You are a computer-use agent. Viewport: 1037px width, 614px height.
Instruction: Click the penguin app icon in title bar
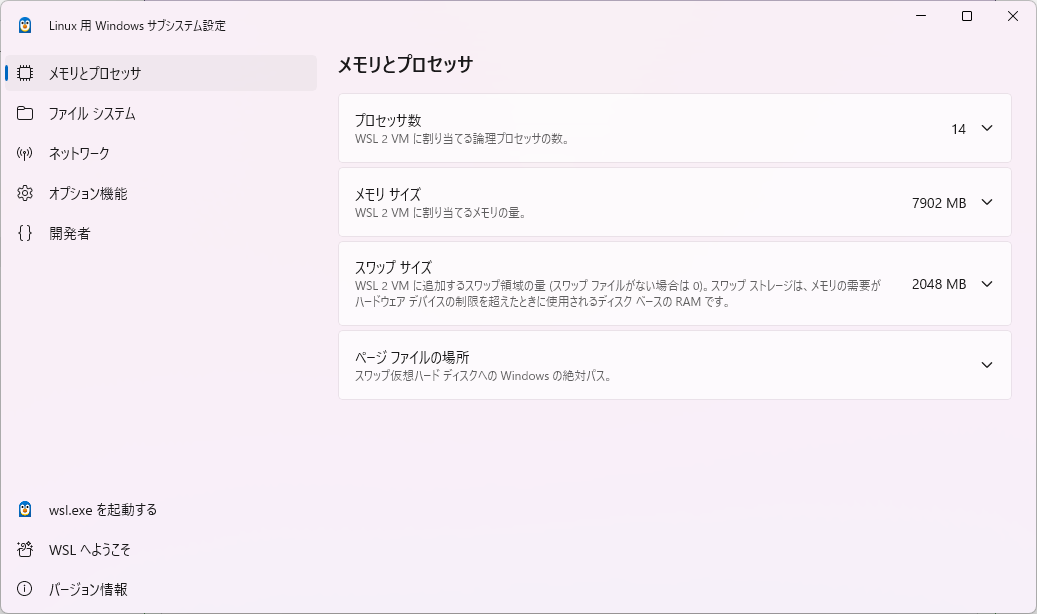click(25, 25)
